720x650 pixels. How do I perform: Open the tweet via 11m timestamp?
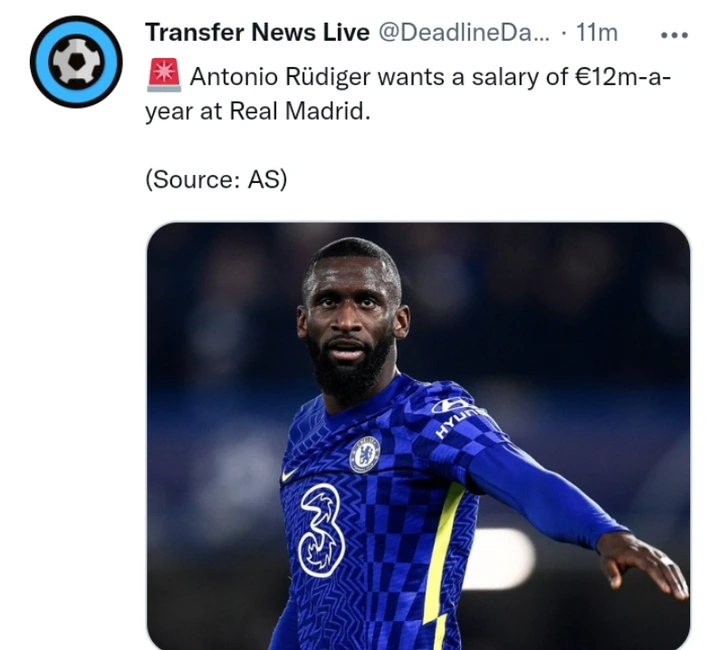click(x=597, y=33)
